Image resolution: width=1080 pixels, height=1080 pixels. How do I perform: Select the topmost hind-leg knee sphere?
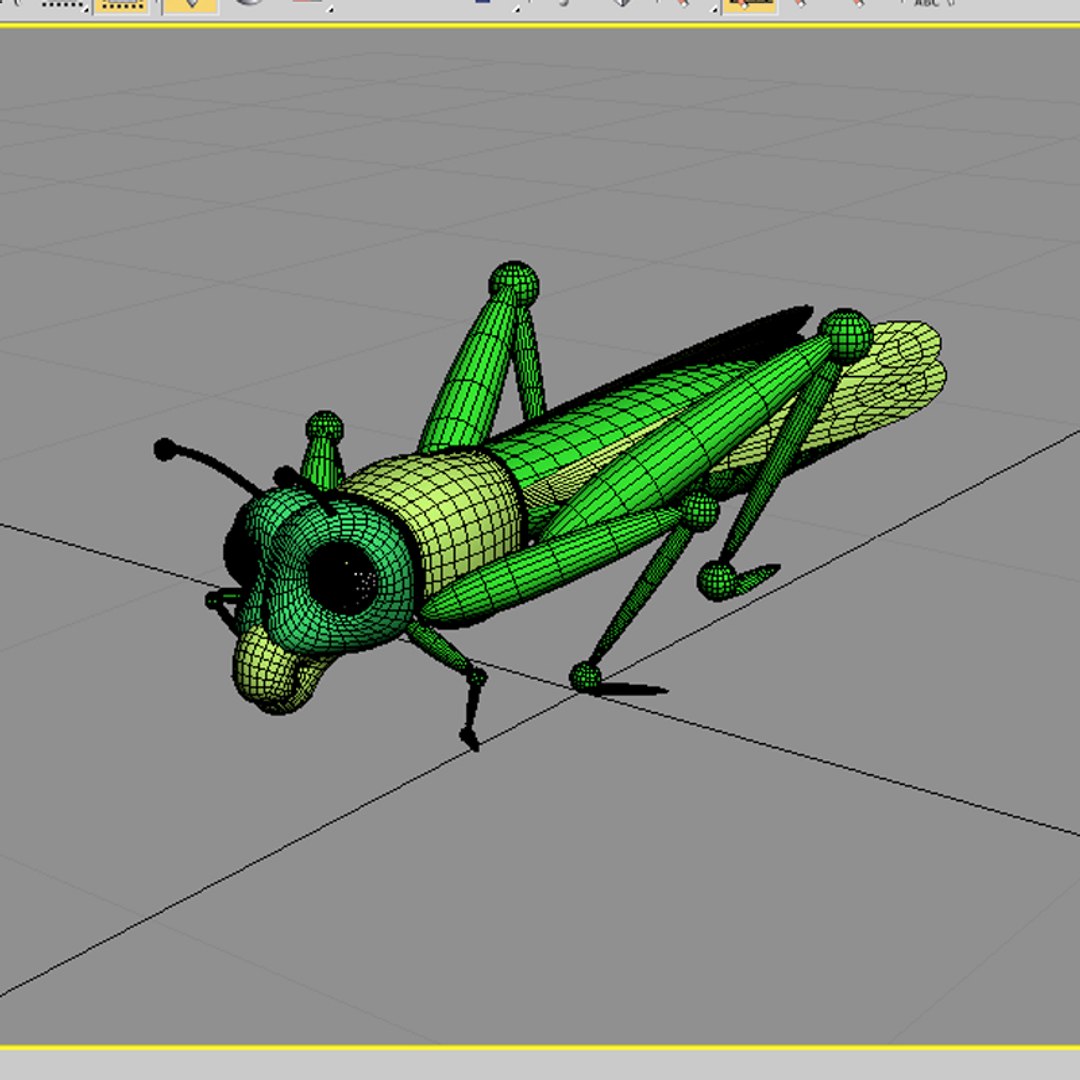tap(514, 283)
